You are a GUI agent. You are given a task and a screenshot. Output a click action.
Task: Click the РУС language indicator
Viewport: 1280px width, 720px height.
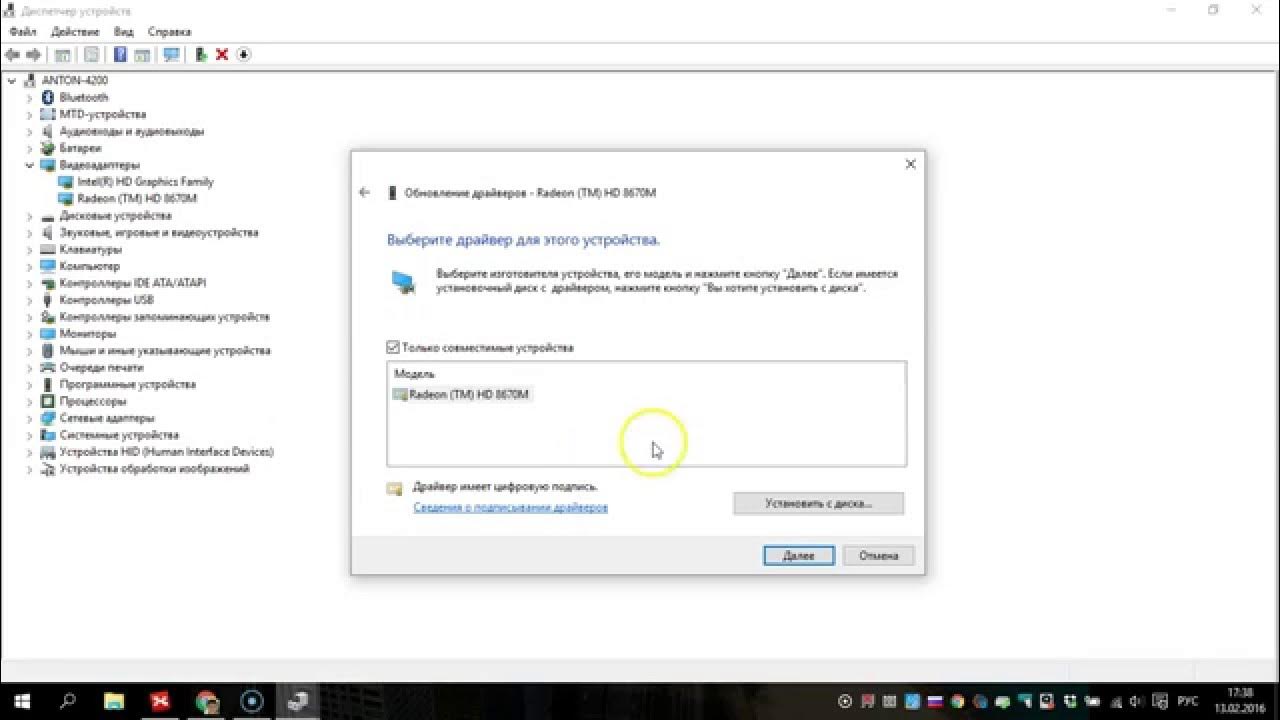tap(1186, 701)
